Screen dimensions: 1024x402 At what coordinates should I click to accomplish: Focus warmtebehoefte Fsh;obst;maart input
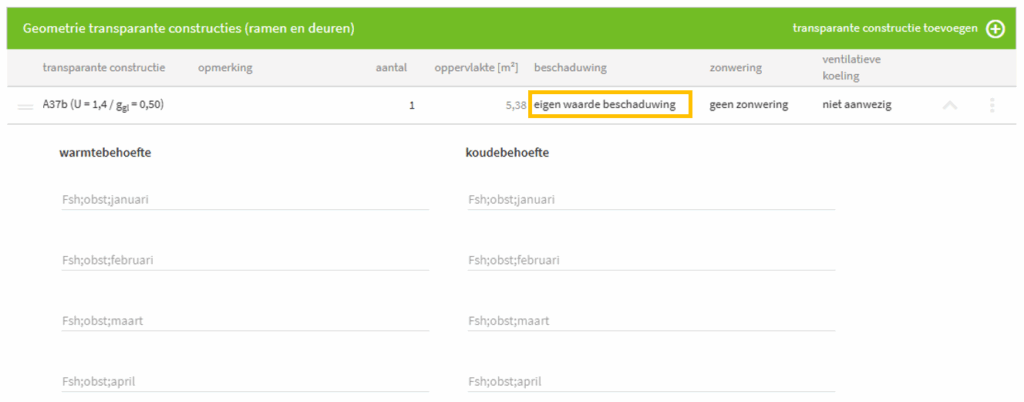(245, 320)
